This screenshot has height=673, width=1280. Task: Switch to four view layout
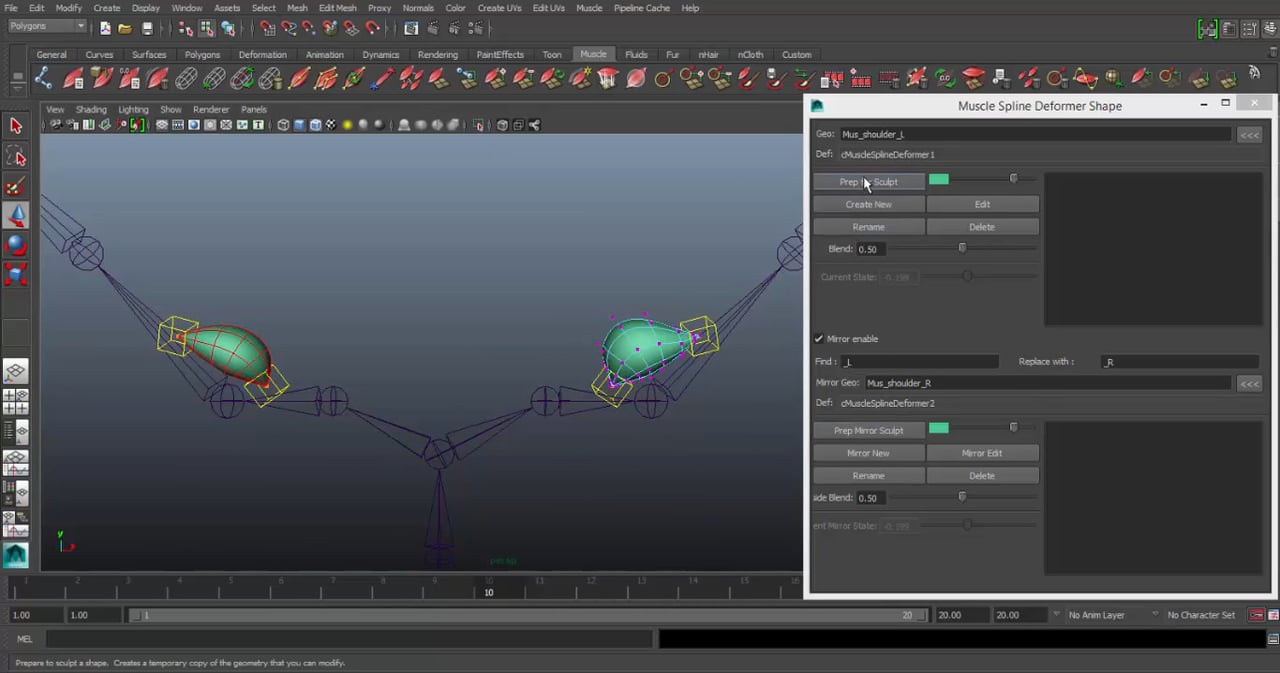tap(15, 402)
